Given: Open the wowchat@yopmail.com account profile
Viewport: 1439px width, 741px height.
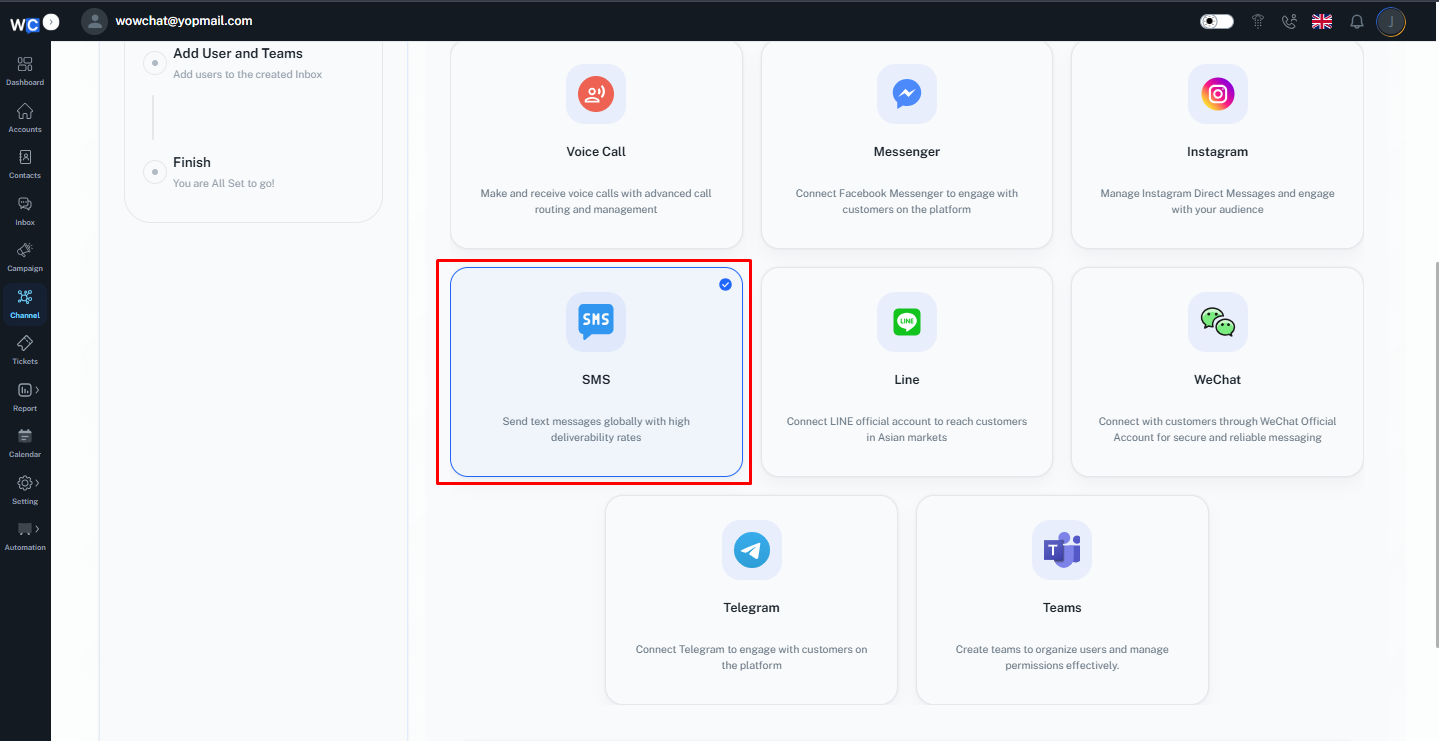Looking at the screenshot, I should (167, 21).
